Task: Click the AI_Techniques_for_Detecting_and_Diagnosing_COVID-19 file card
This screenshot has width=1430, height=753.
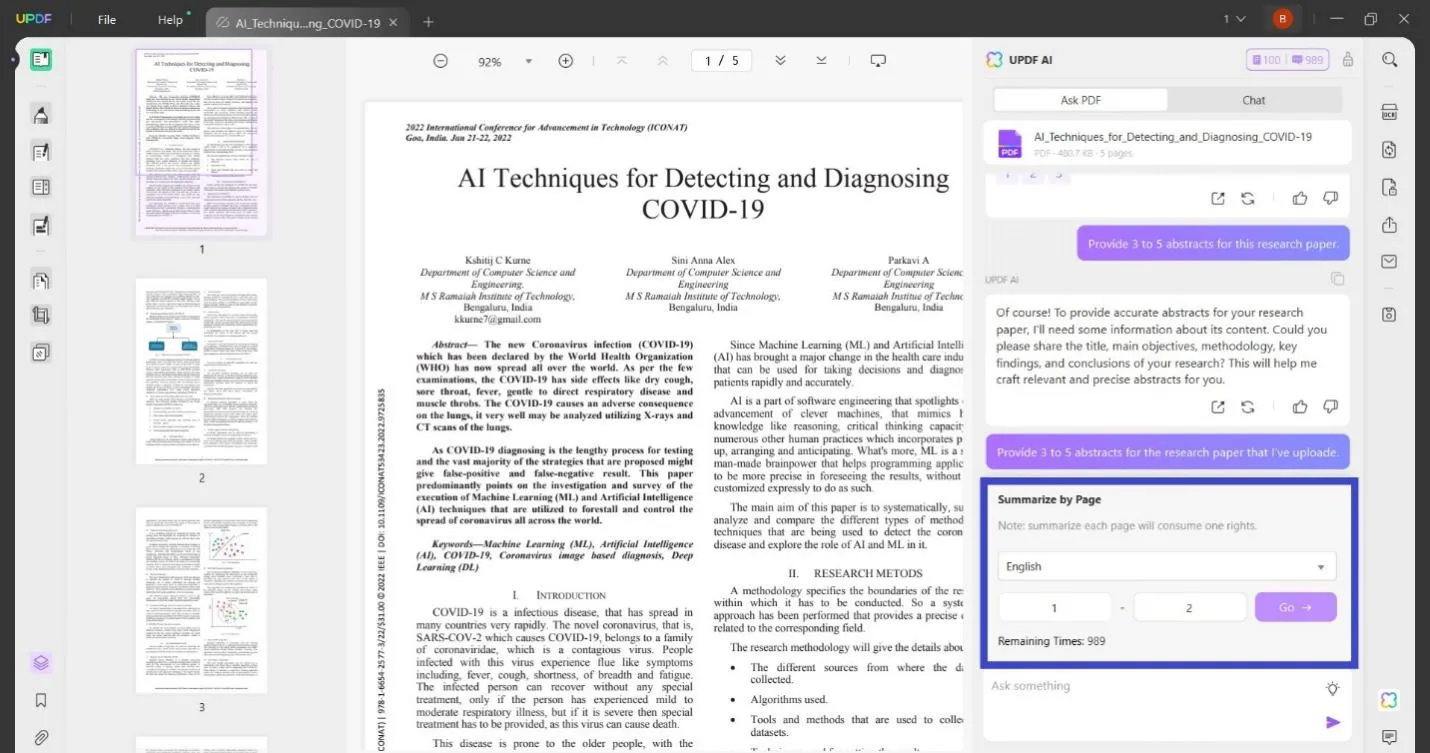Action: click(x=1167, y=143)
